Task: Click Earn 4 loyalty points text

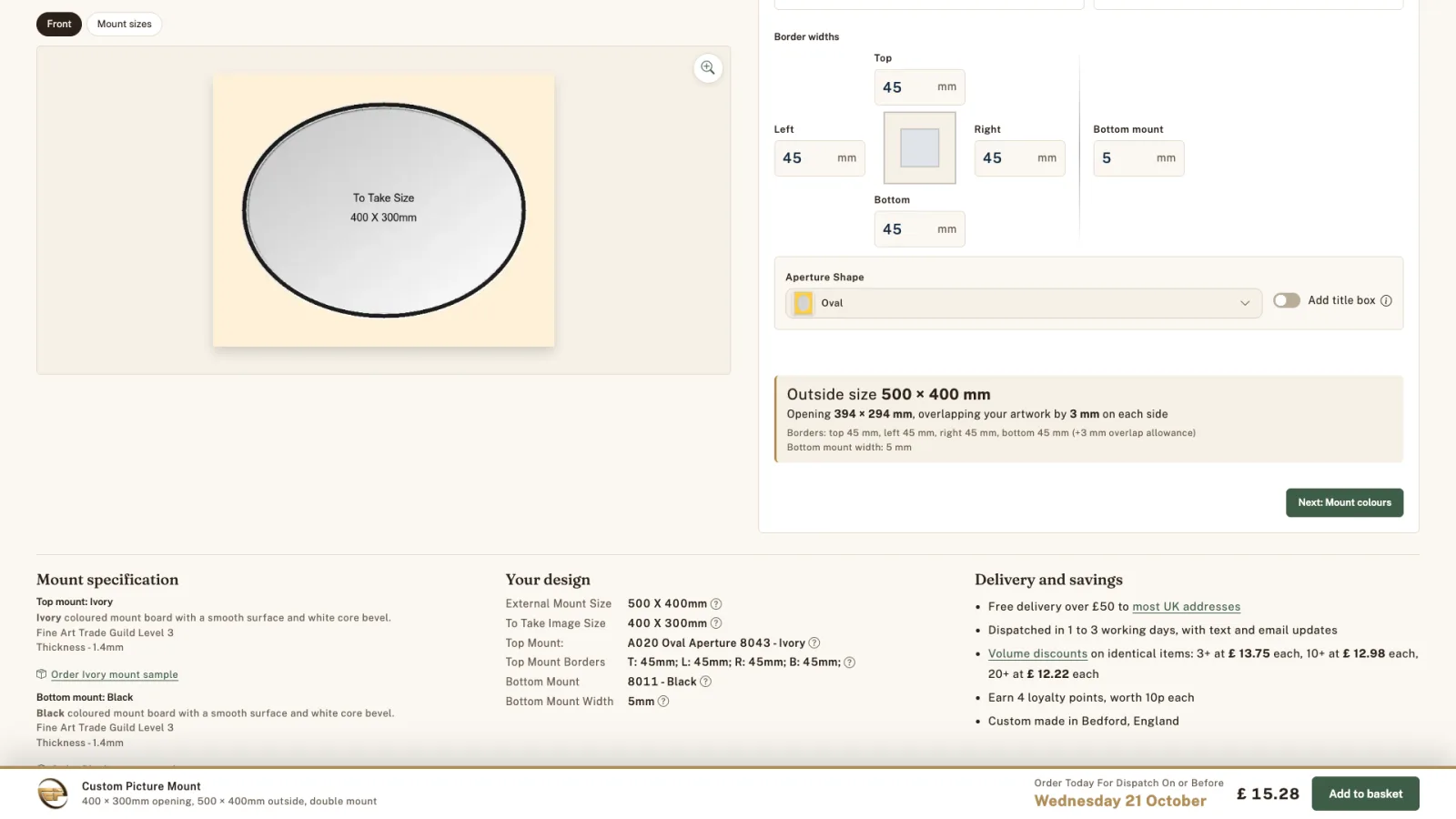Action: coord(1091,698)
